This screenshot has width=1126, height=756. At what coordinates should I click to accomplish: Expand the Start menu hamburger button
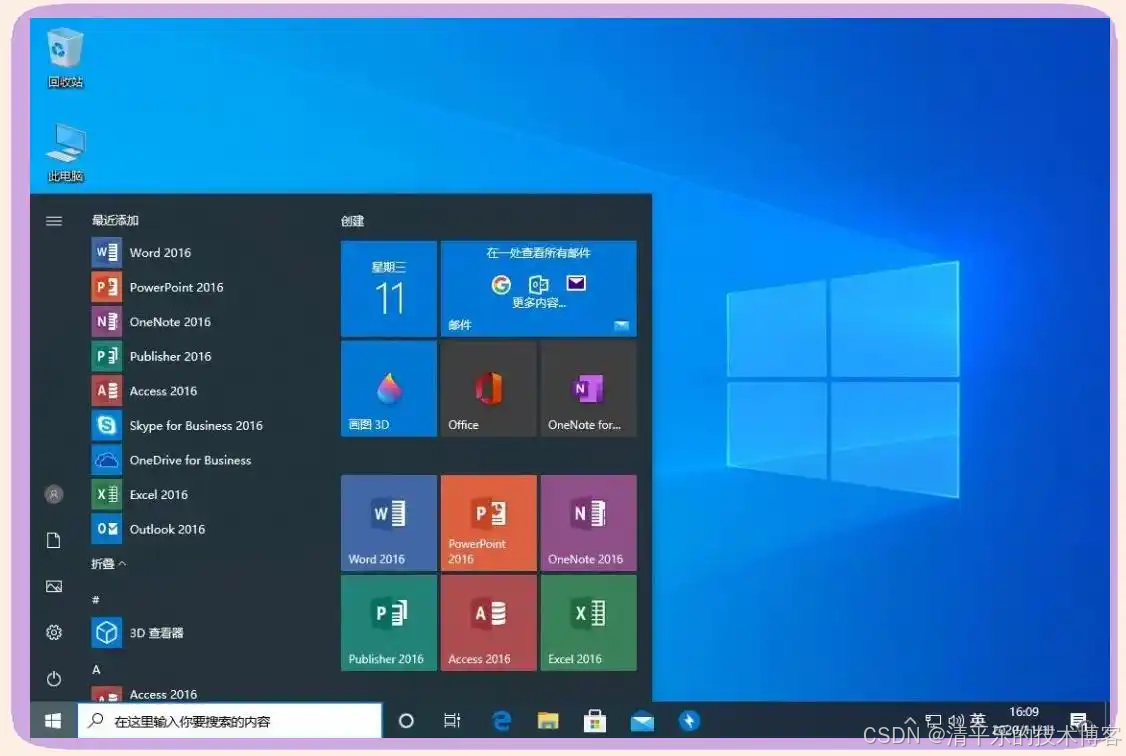[54, 221]
